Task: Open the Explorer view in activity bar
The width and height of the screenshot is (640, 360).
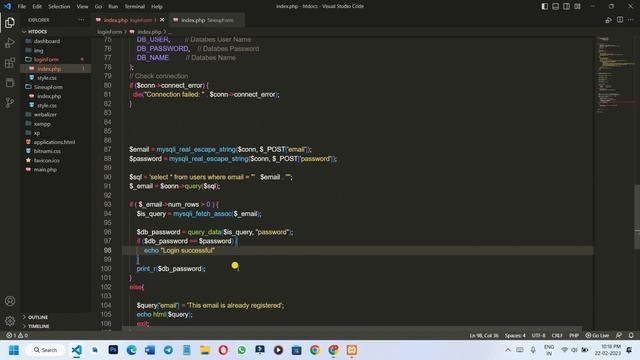Action: coord(10,22)
